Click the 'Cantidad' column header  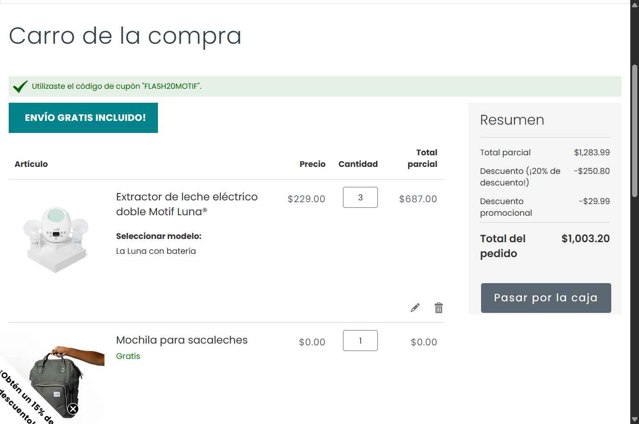point(358,164)
